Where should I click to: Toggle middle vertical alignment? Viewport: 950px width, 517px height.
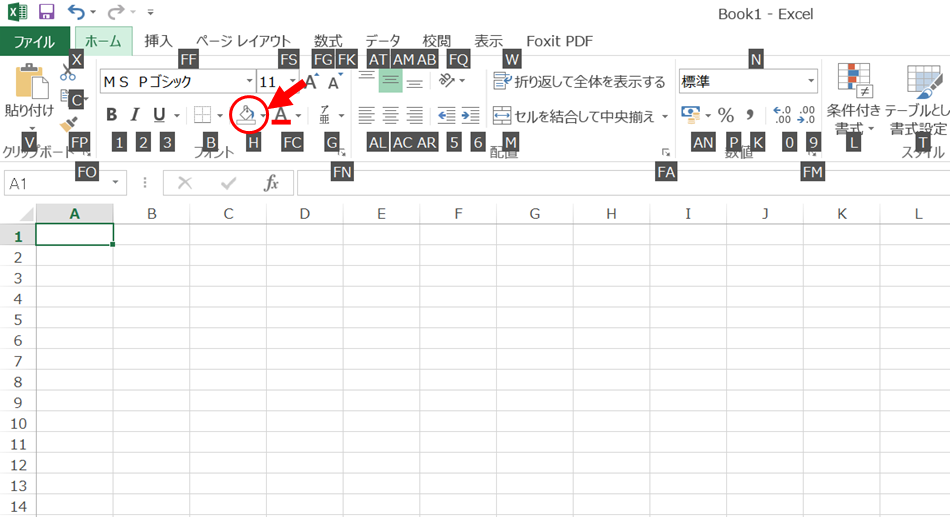click(391, 81)
